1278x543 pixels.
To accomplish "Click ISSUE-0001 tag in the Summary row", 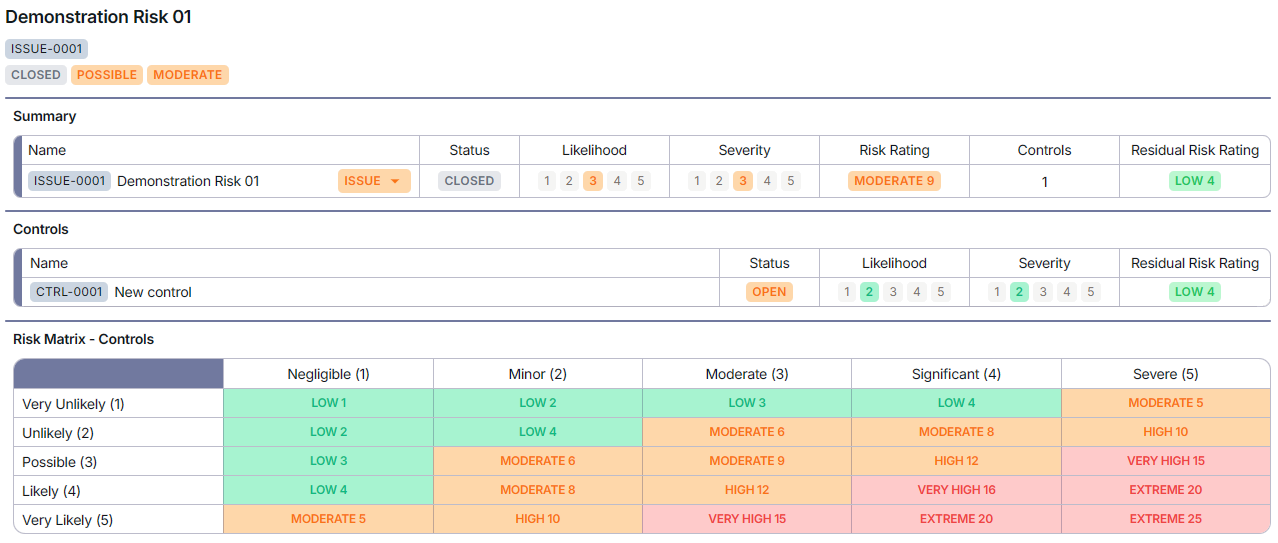I will pos(69,181).
